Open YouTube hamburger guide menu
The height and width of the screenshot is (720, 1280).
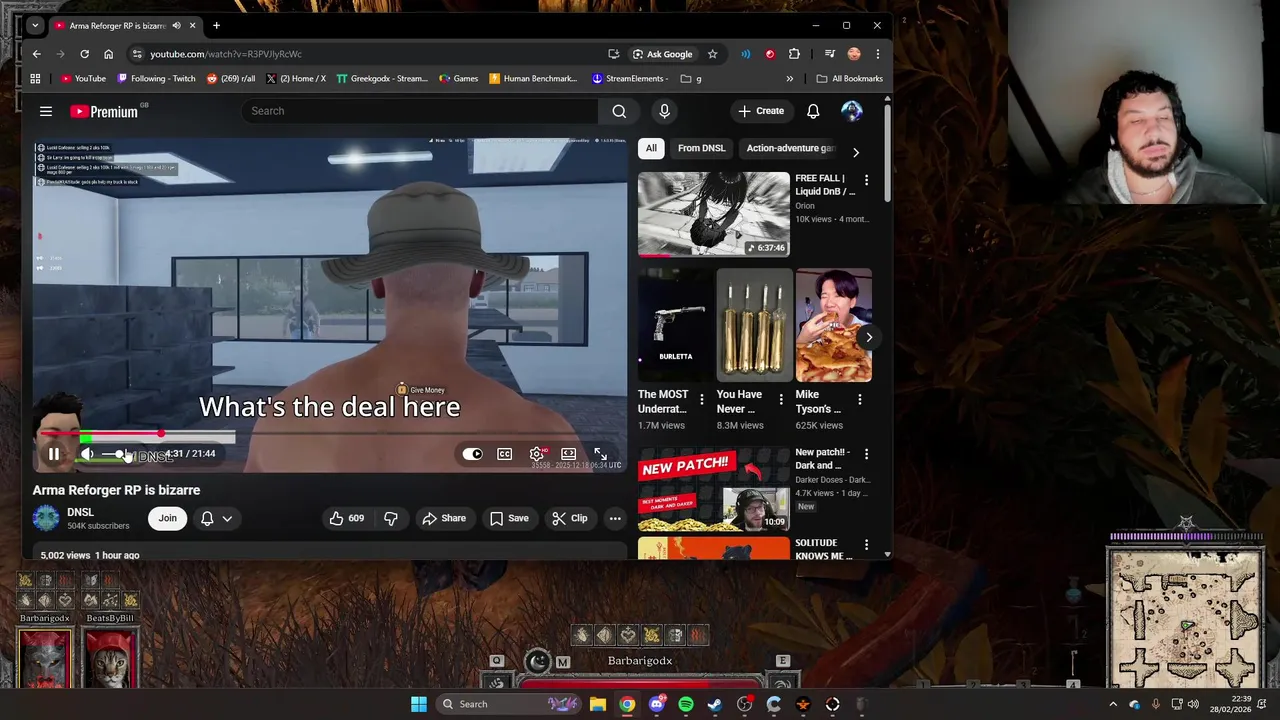[45, 111]
